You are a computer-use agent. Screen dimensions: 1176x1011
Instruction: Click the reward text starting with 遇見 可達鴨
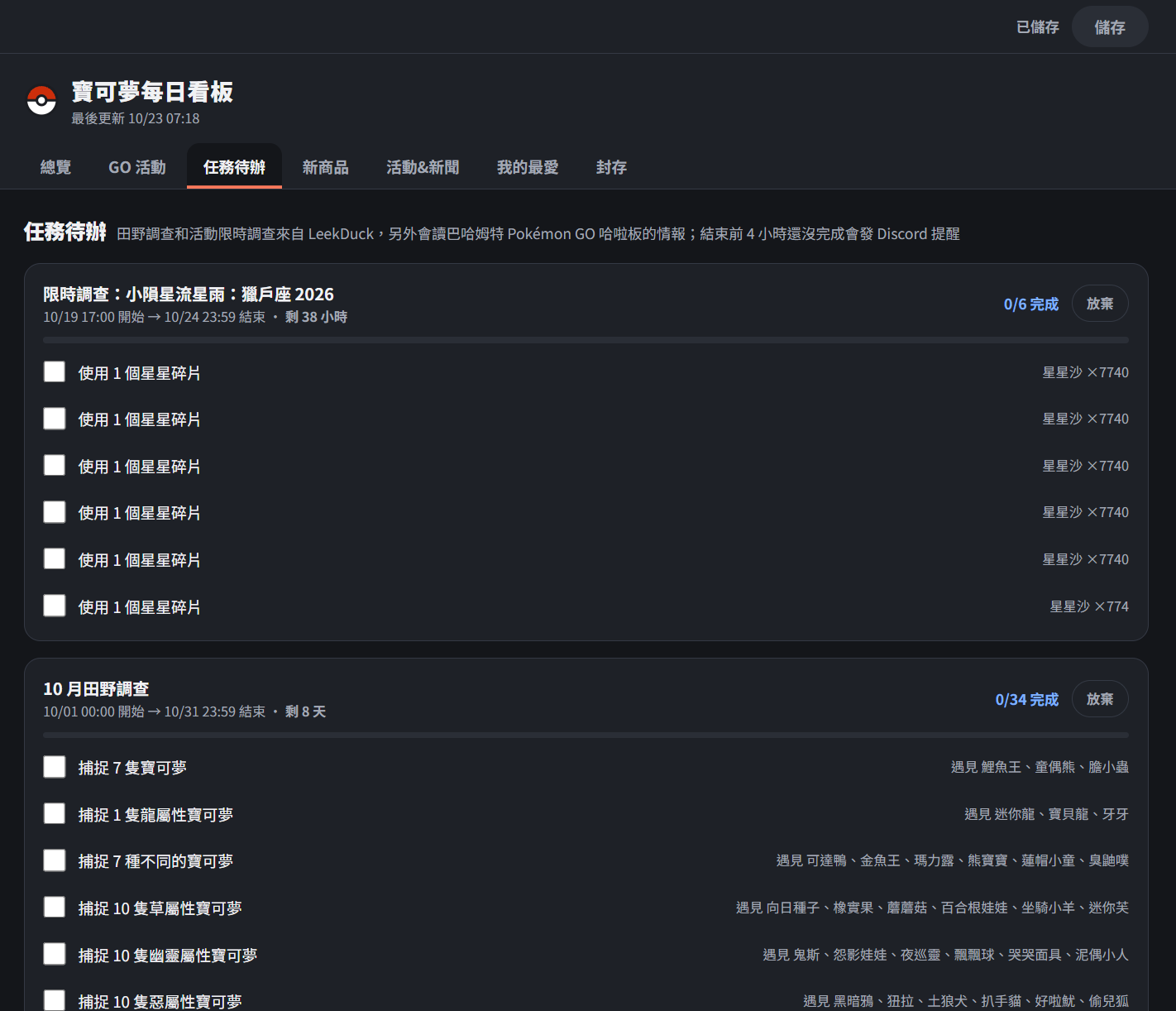click(x=953, y=860)
